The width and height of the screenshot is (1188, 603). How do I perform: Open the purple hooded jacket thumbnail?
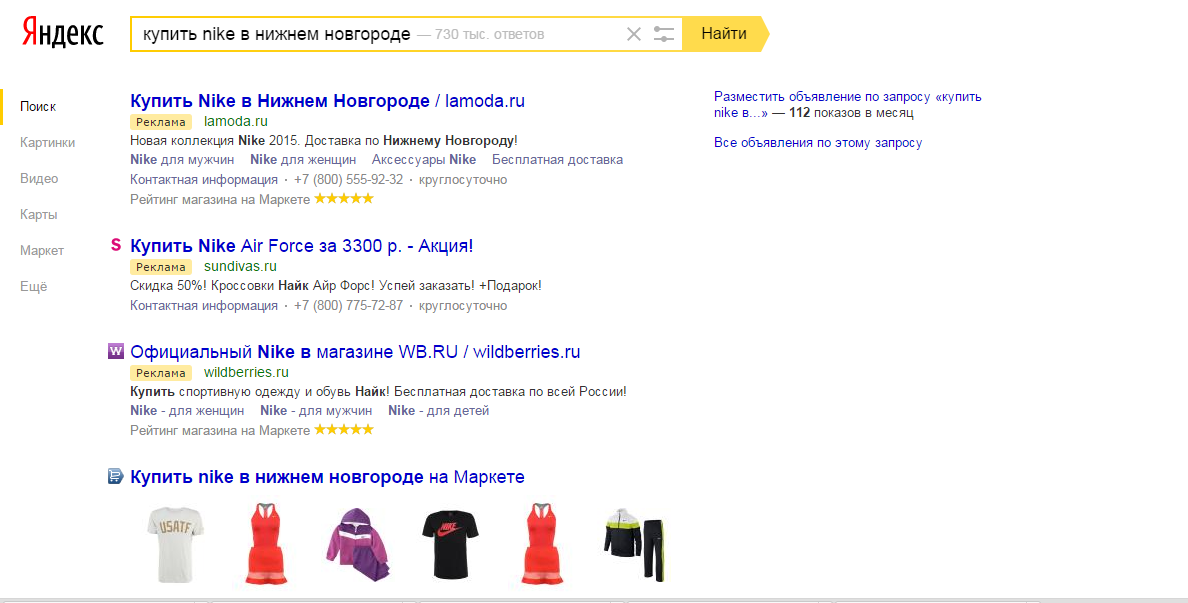[x=358, y=544]
